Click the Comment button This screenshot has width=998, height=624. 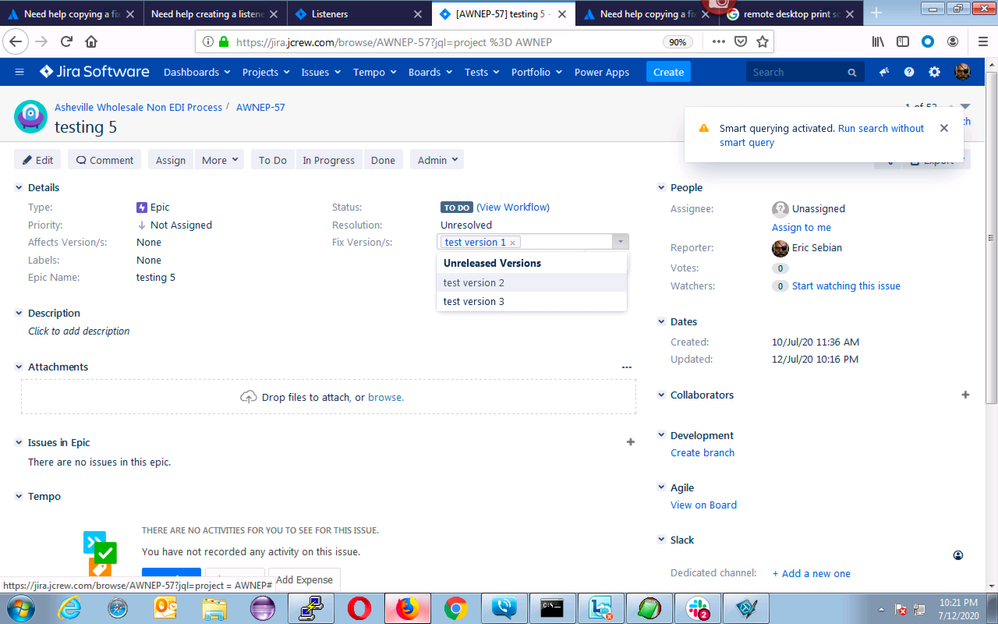105,160
